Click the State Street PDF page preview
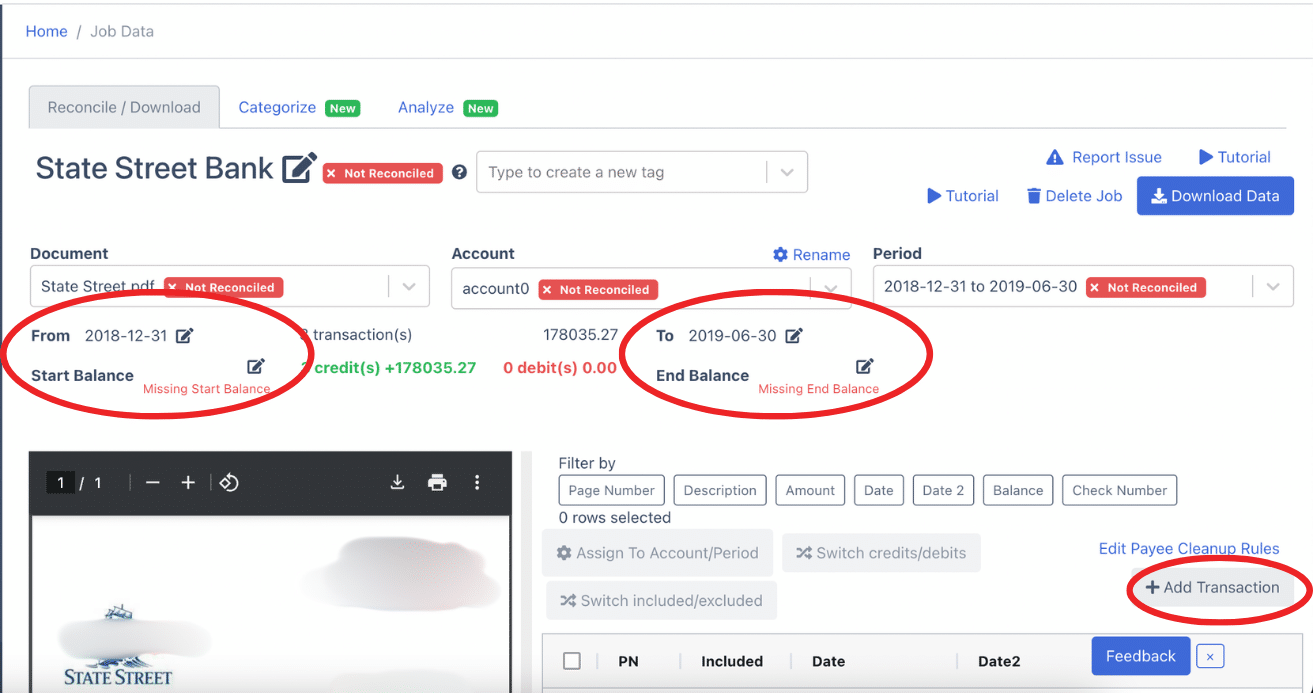This screenshot has width=1314, height=693. [270, 604]
